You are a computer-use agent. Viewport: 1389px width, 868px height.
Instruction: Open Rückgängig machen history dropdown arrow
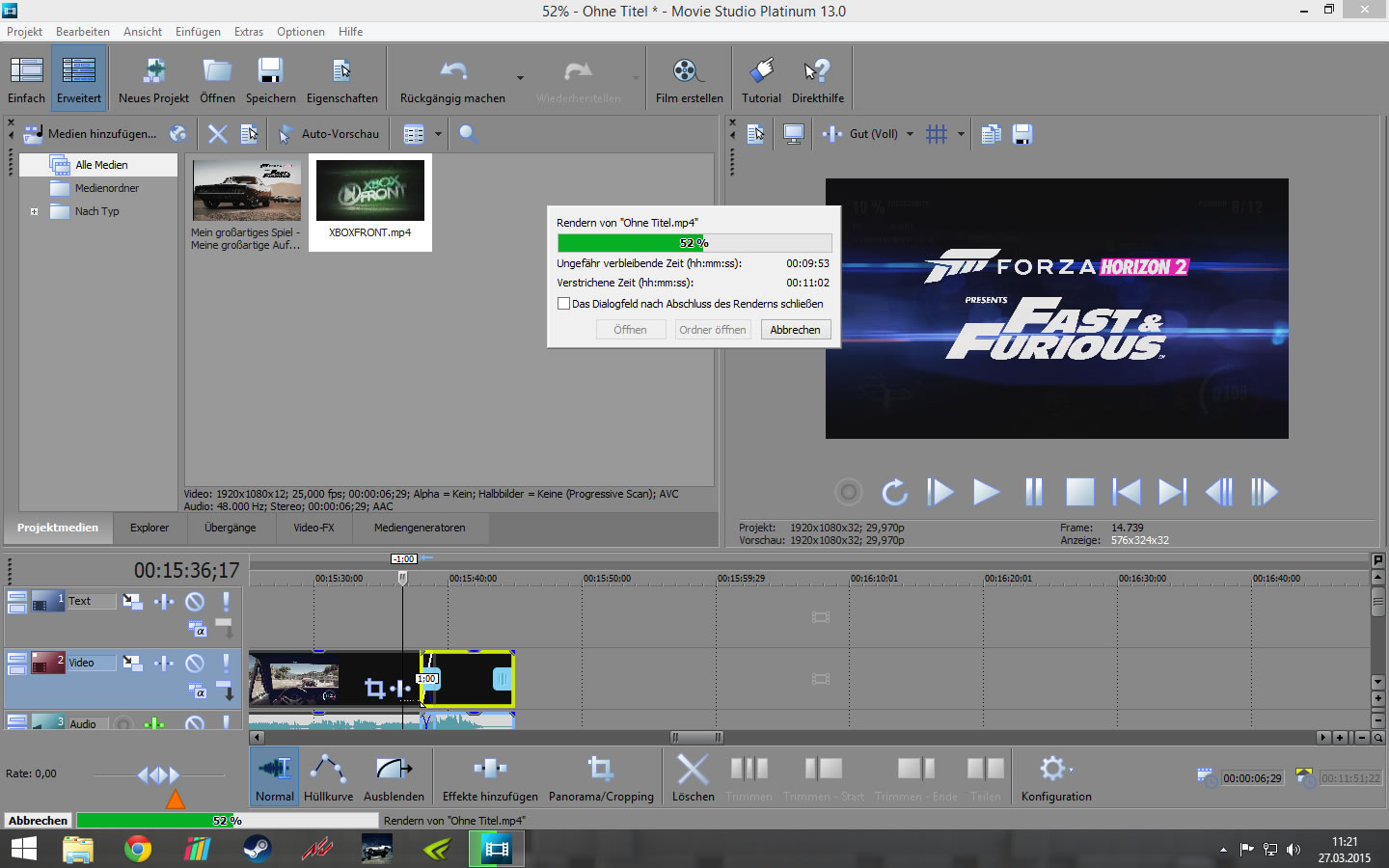[520, 78]
